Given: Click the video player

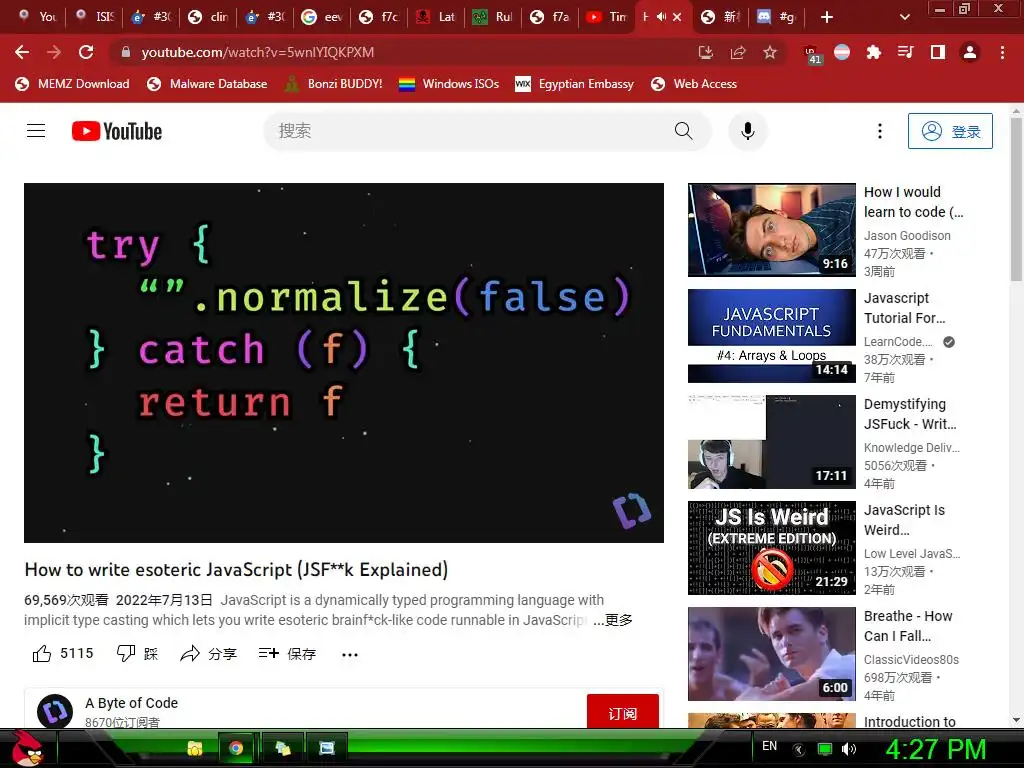Looking at the screenshot, I should (344, 362).
